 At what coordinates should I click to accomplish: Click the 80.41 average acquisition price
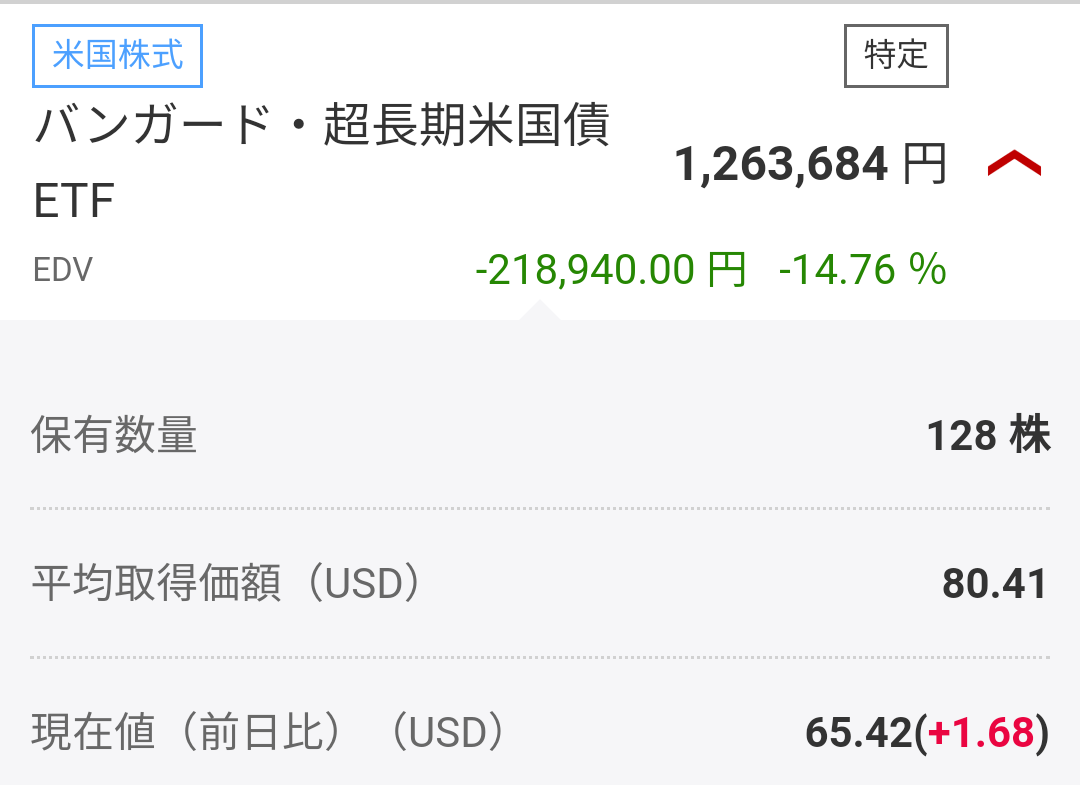[x=994, y=584]
